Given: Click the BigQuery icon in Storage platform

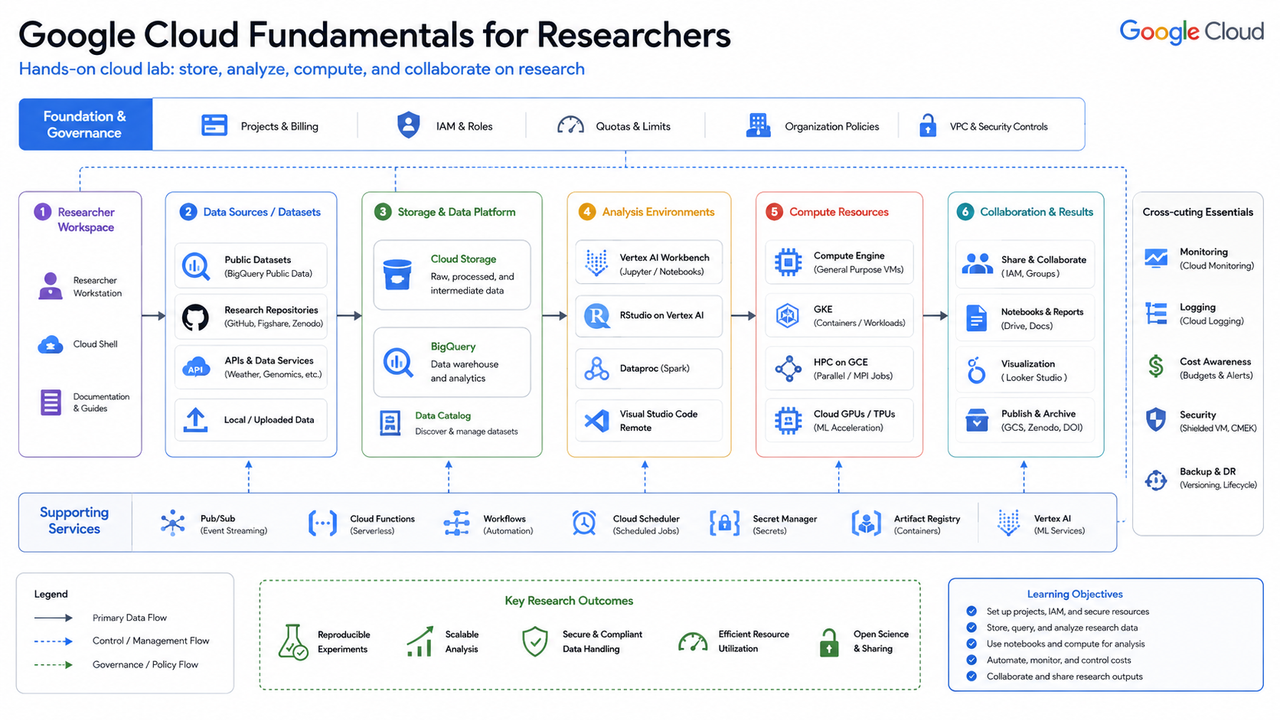Looking at the screenshot, I should pyautogui.click(x=397, y=361).
